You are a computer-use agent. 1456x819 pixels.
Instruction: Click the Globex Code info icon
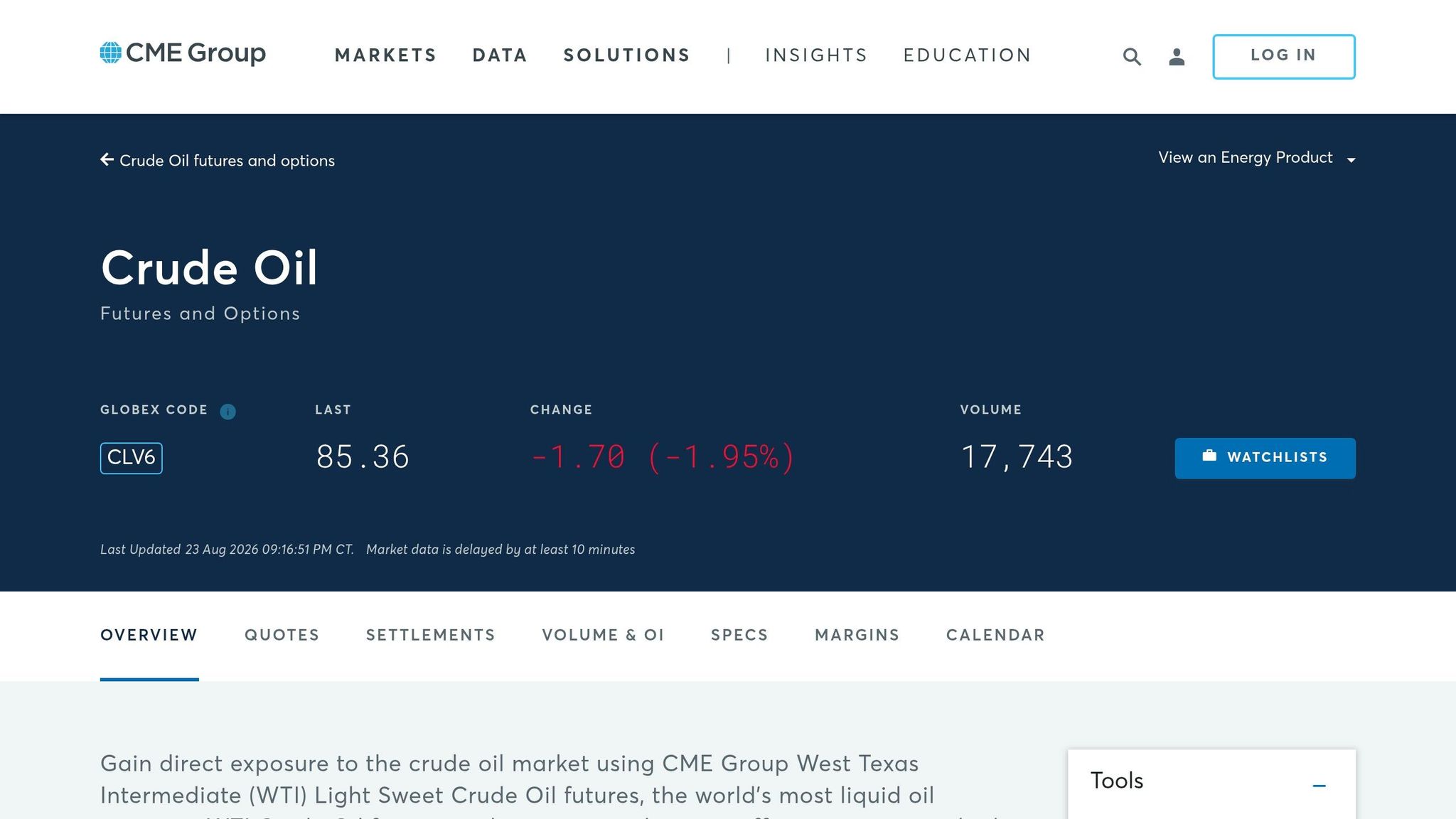pyautogui.click(x=227, y=412)
